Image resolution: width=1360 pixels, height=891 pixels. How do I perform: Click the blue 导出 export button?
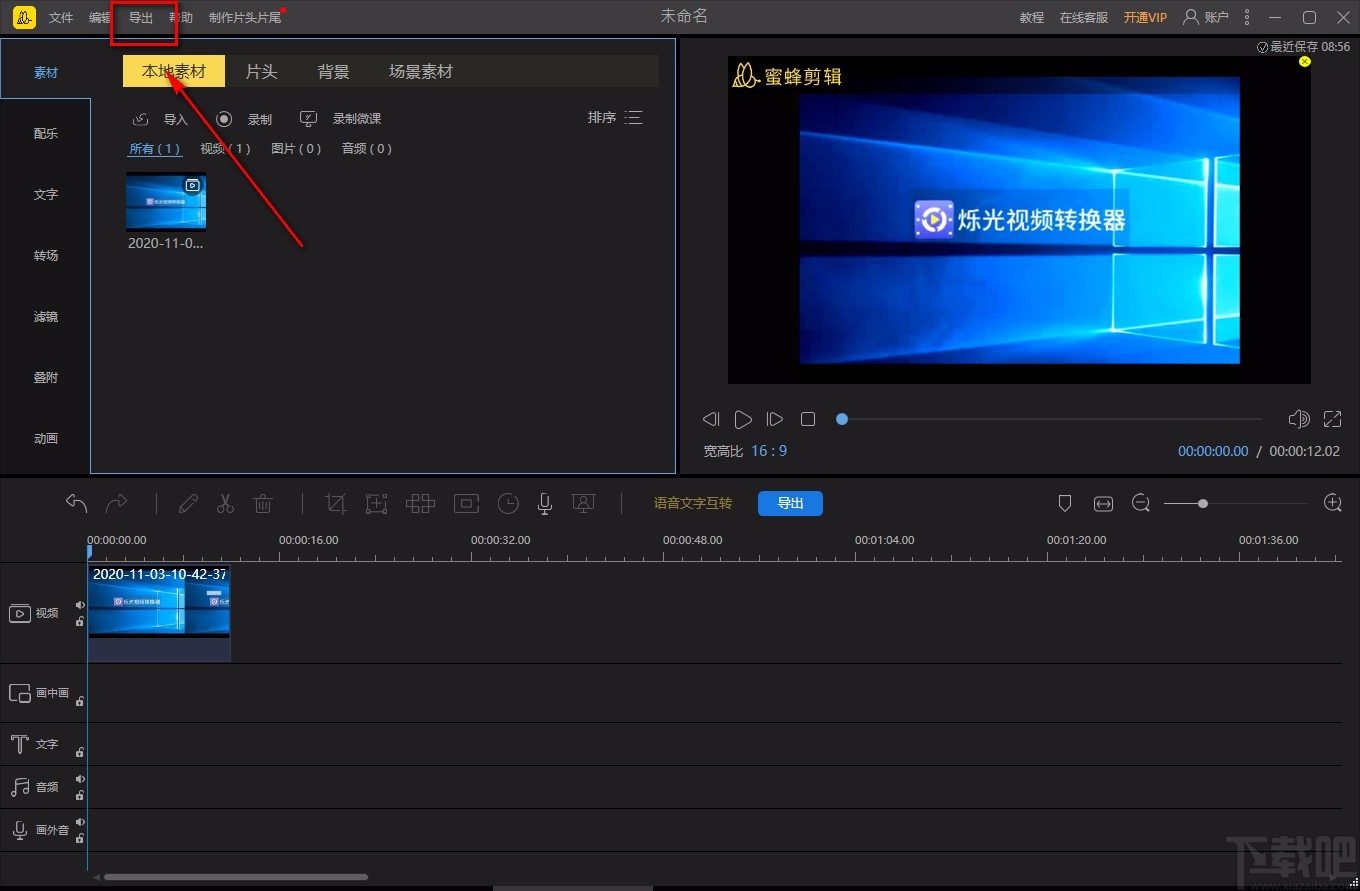pyautogui.click(x=790, y=503)
